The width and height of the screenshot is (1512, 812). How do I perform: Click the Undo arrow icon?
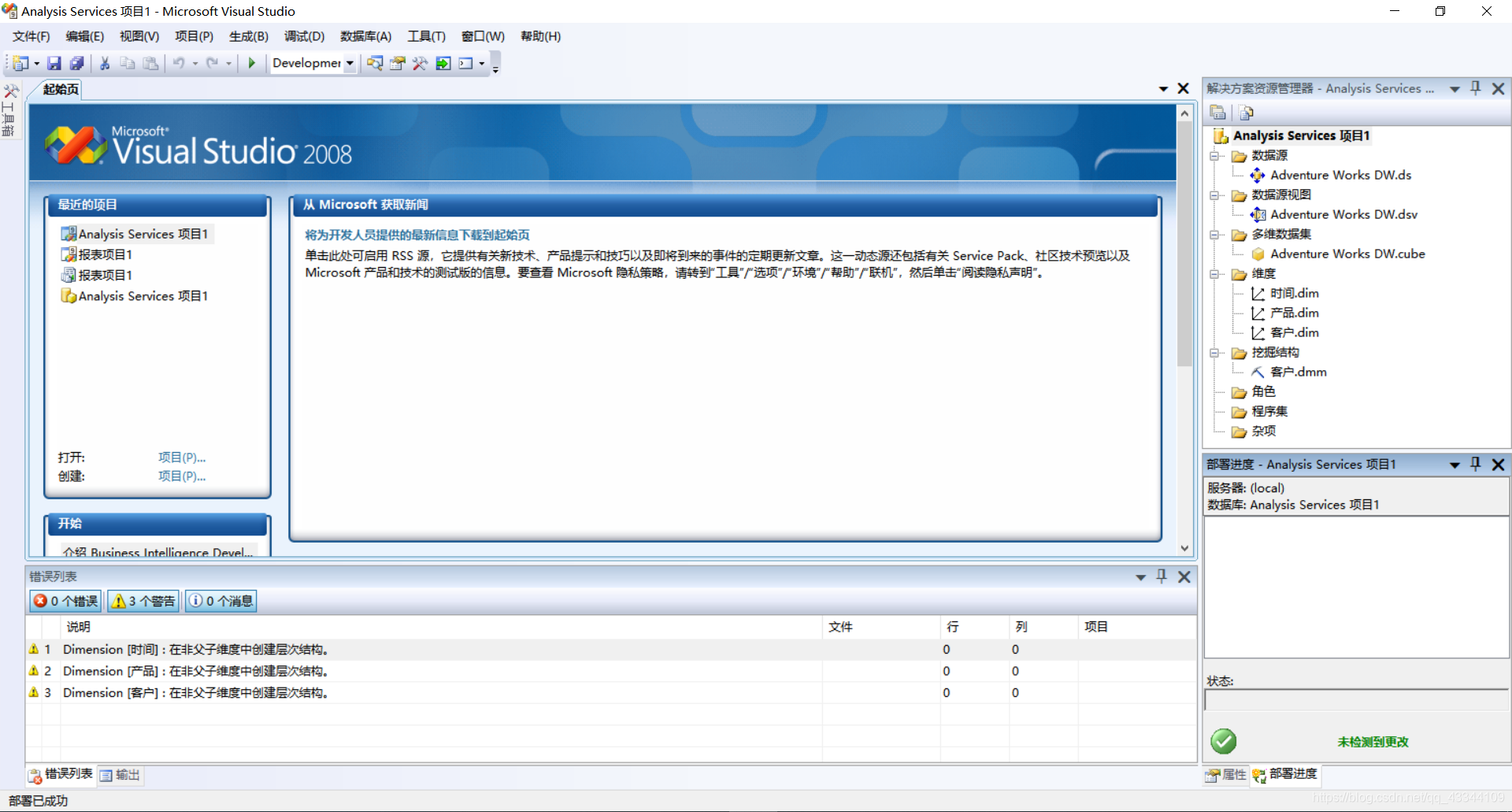179,63
